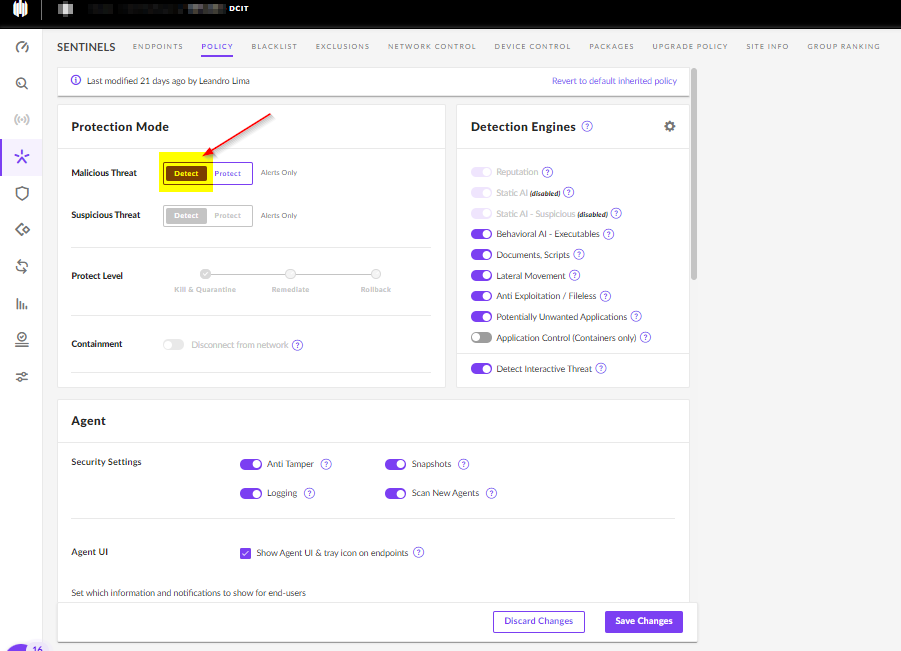The height and width of the screenshot is (651, 901).
Task: Click Revert to default inherited policy
Action: click(x=614, y=81)
